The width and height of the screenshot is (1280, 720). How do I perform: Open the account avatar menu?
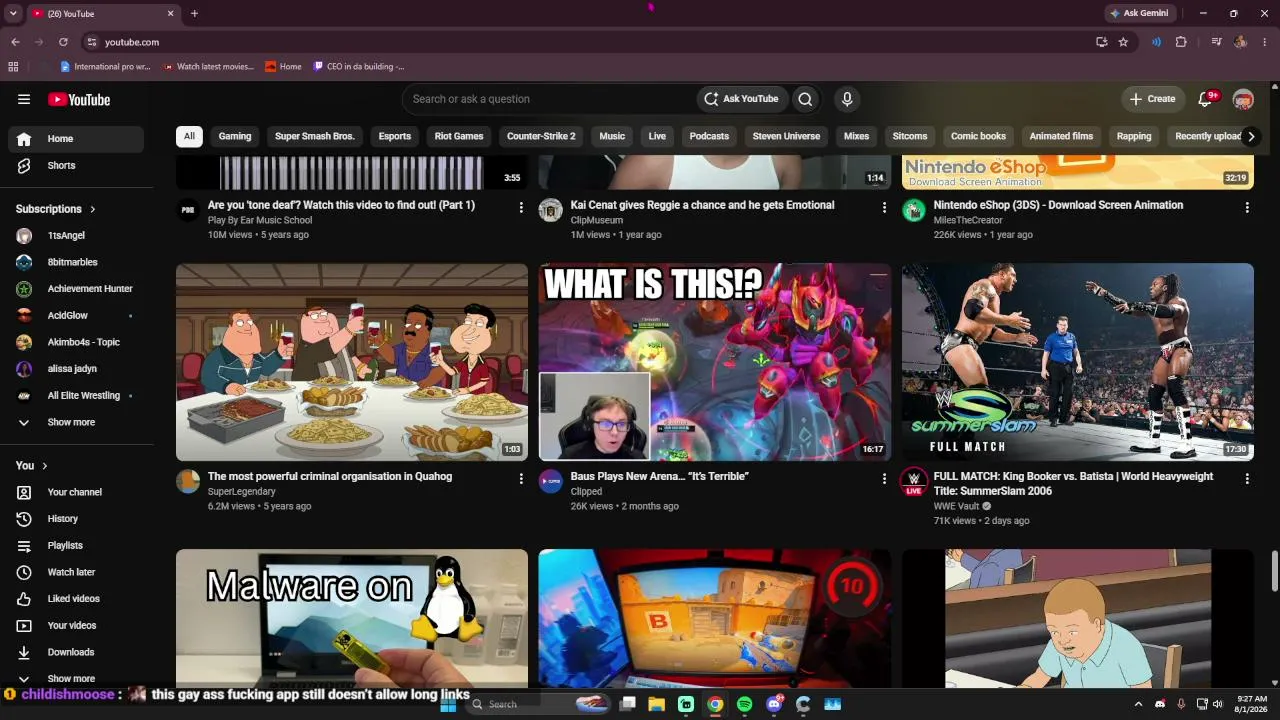1243,99
